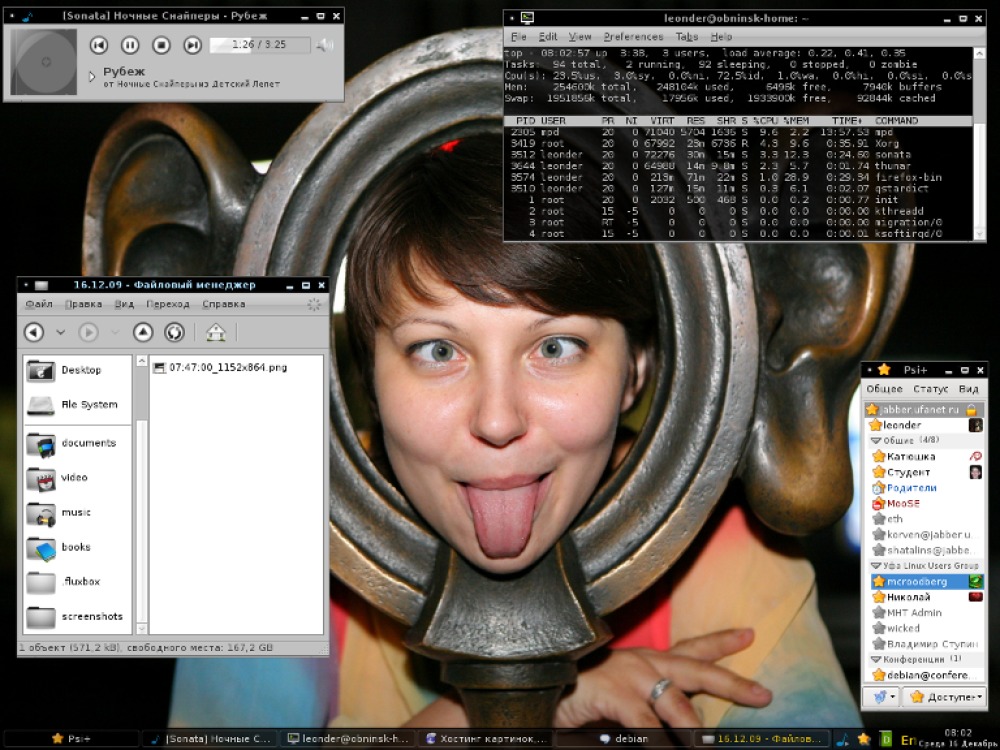The image size is (1000, 750).
Task: Open File System in sidebar
Action: [77, 404]
